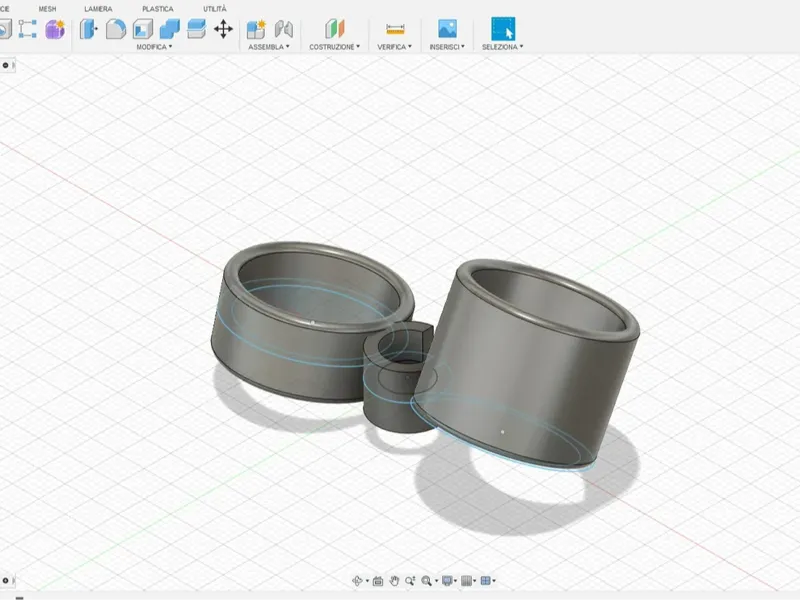Screen dimensions: 800x600
Task: Select the Joint tool icon
Action: (x=284, y=29)
